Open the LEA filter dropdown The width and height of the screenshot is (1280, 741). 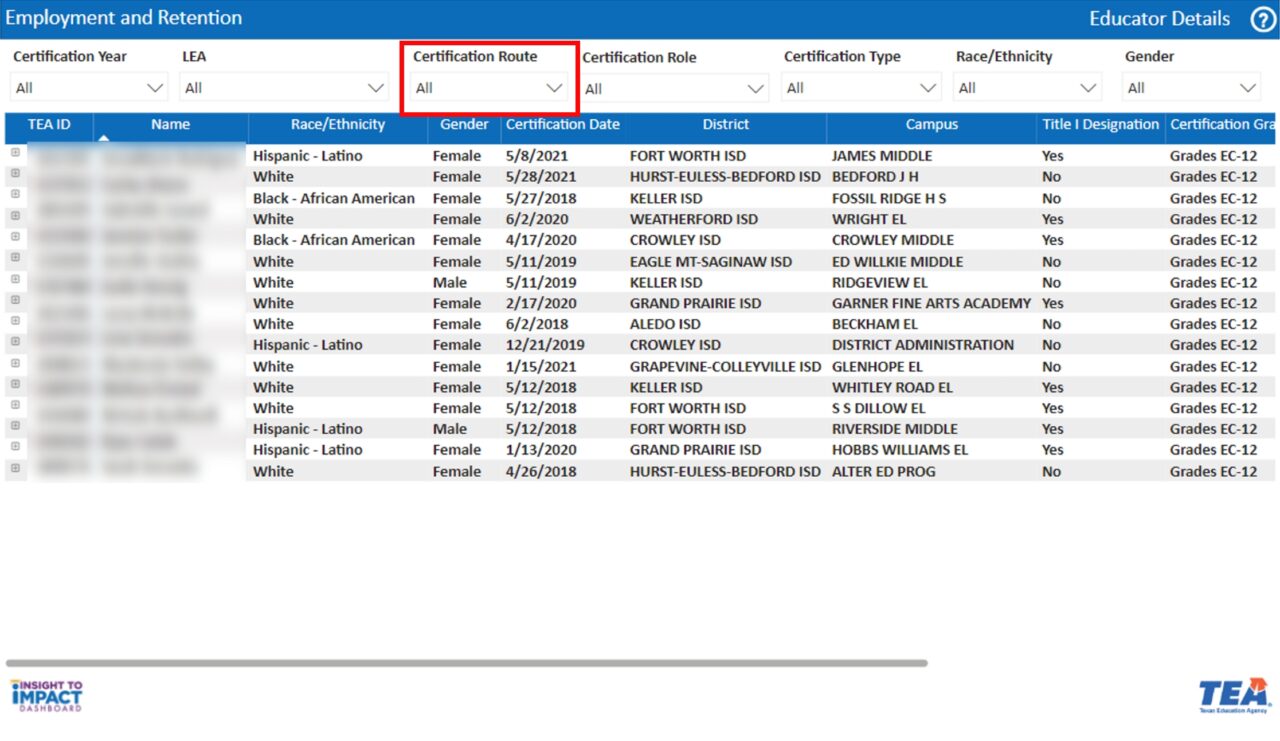tap(284, 88)
